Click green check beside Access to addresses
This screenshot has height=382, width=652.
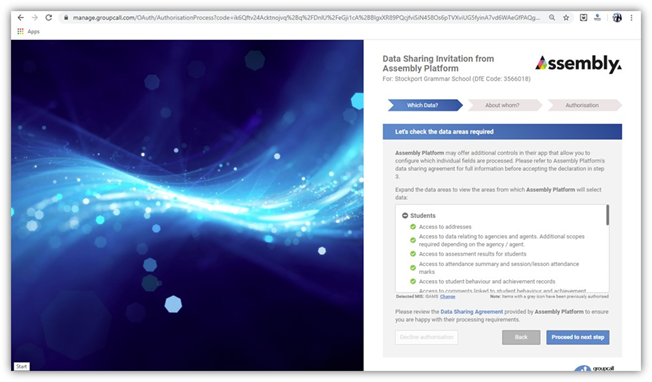click(413, 227)
